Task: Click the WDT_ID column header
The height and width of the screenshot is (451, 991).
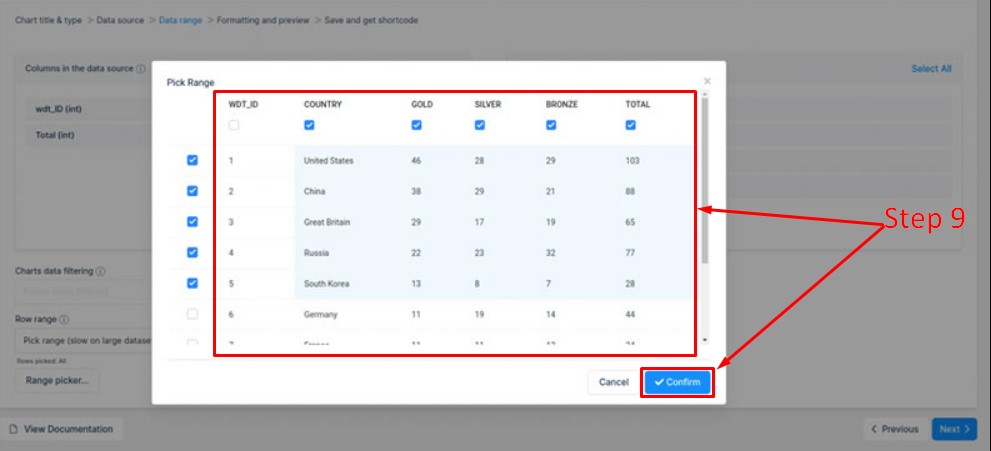Action: click(243, 104)
